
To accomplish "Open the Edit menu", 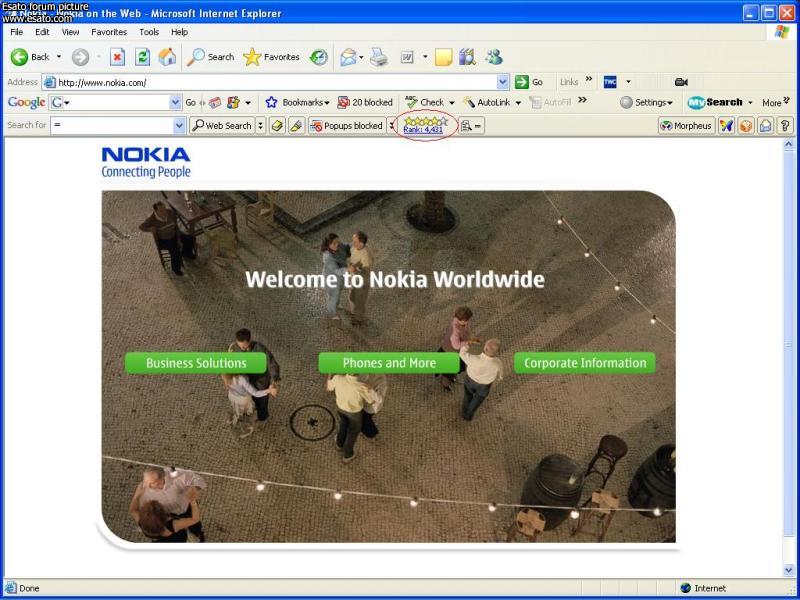I will click(42, 32).
